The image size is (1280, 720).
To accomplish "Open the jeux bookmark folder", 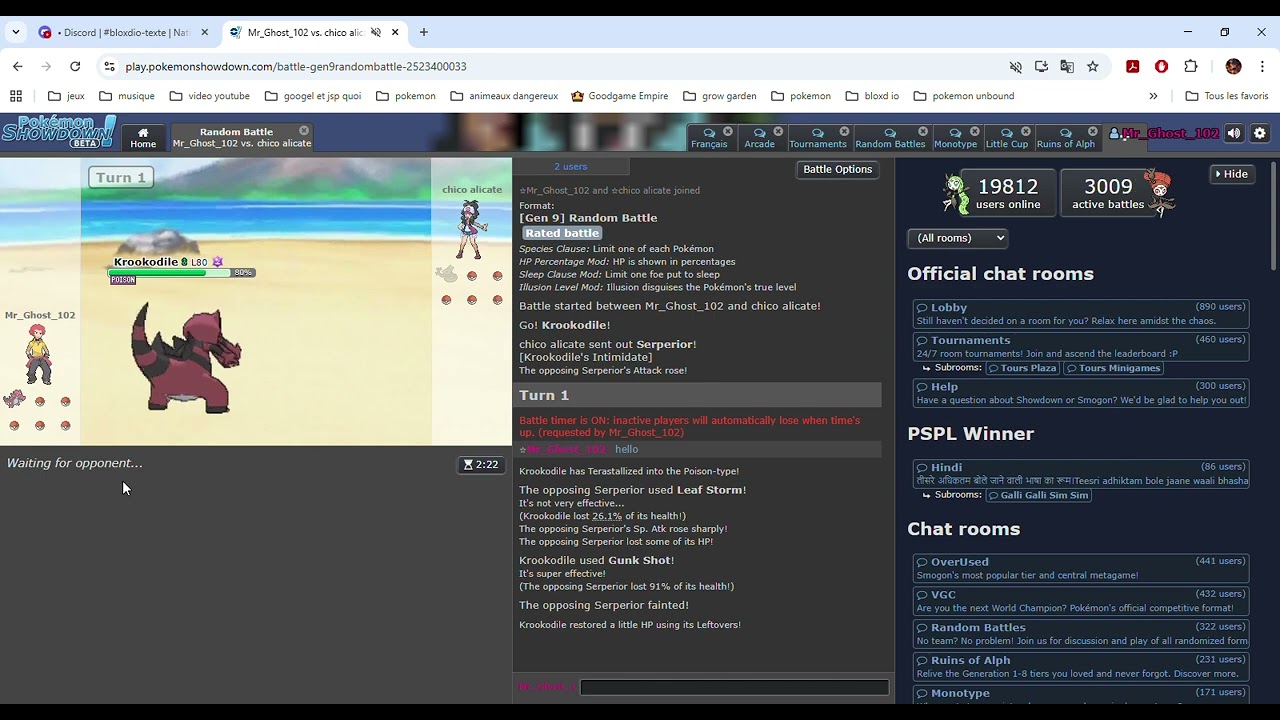I will pyautogui.click(x=66, y=96).
